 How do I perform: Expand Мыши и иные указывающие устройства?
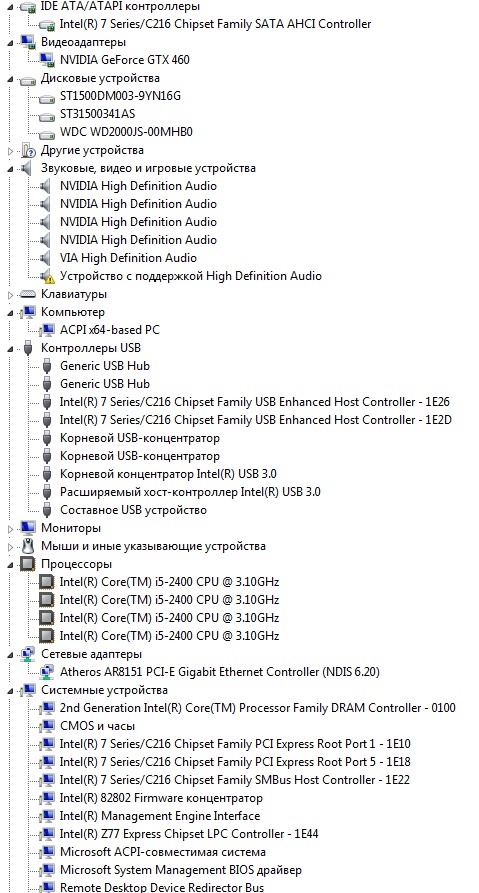tap(10, 547)
